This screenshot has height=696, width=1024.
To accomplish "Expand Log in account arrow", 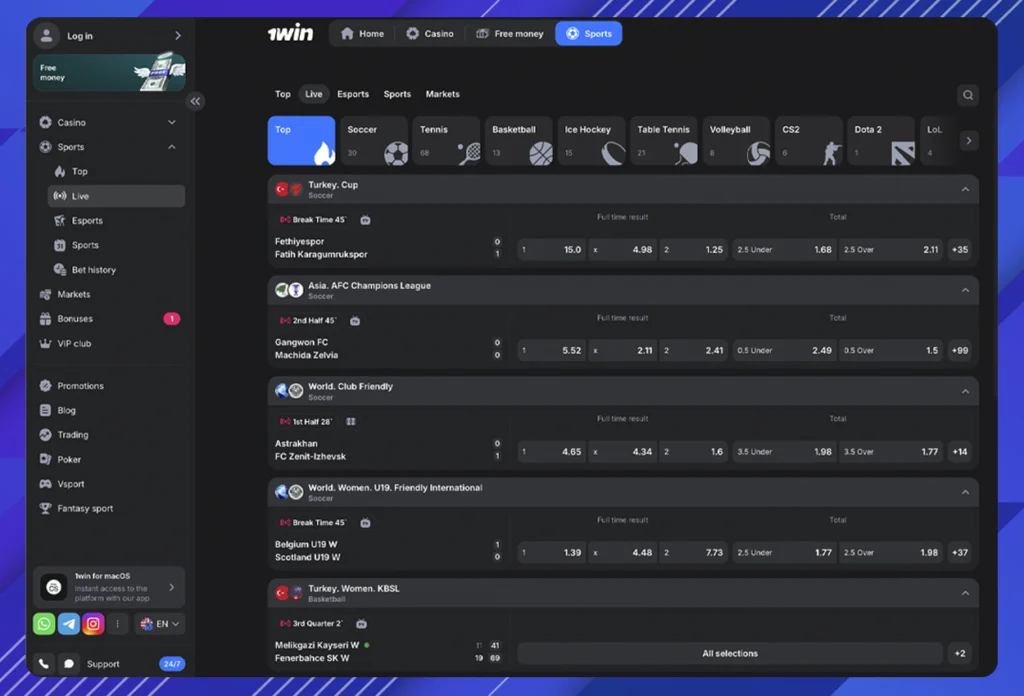I will click(178, 36).
